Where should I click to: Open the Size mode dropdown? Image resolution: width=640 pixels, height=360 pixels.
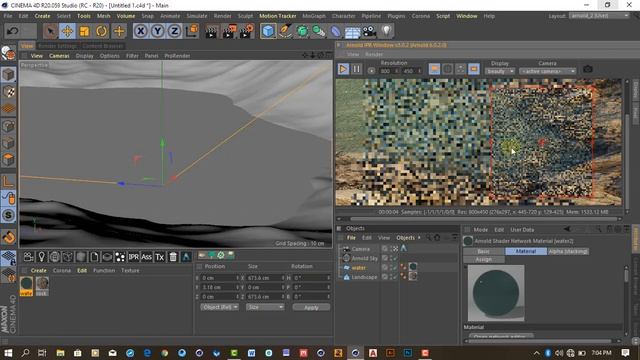coord(265,307)
